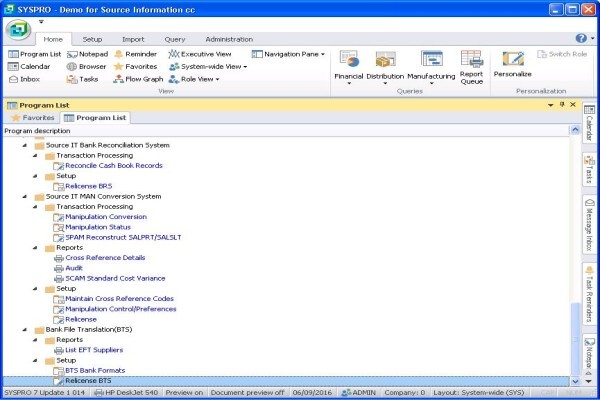Open the Task Reminders side tab

point(589,294)
